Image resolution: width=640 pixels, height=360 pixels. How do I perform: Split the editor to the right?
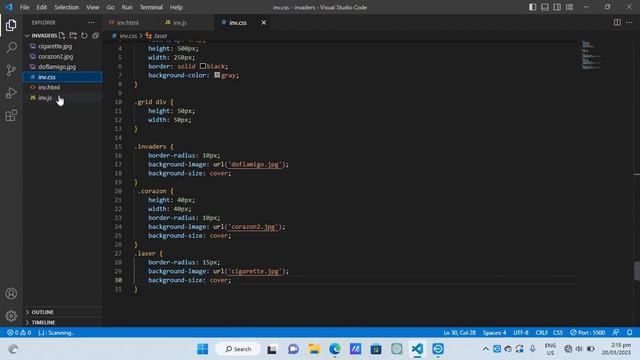pyautogui.click(x=617, y=22)
